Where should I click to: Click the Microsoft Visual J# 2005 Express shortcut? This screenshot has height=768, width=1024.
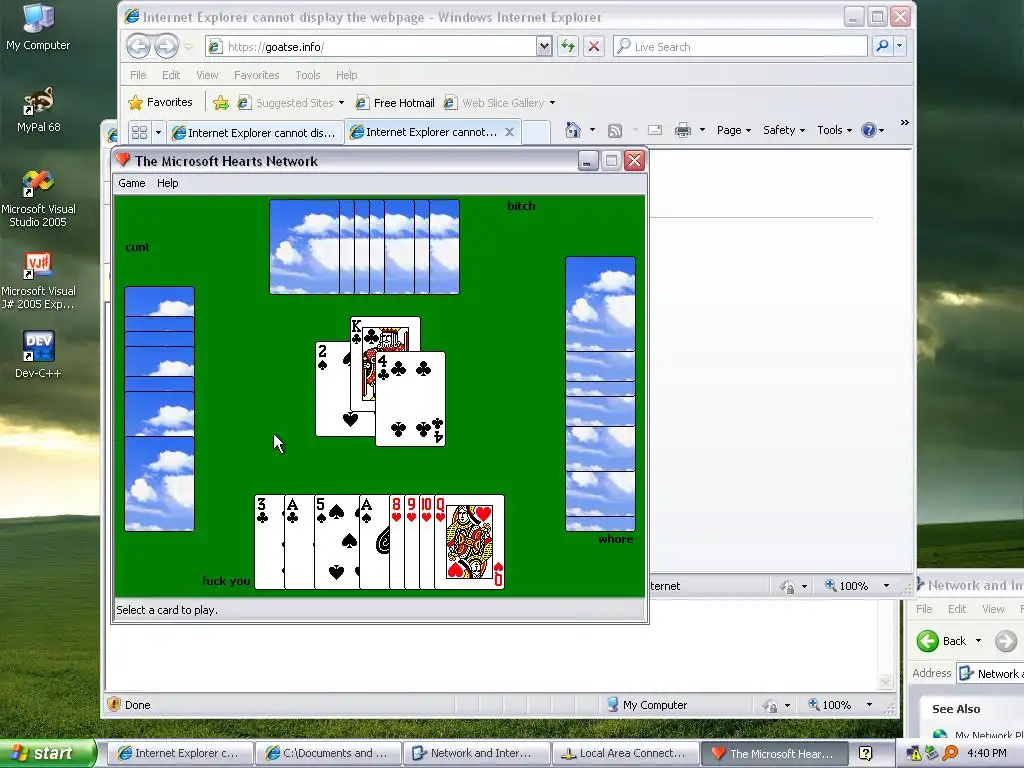(x=38, y=281)
